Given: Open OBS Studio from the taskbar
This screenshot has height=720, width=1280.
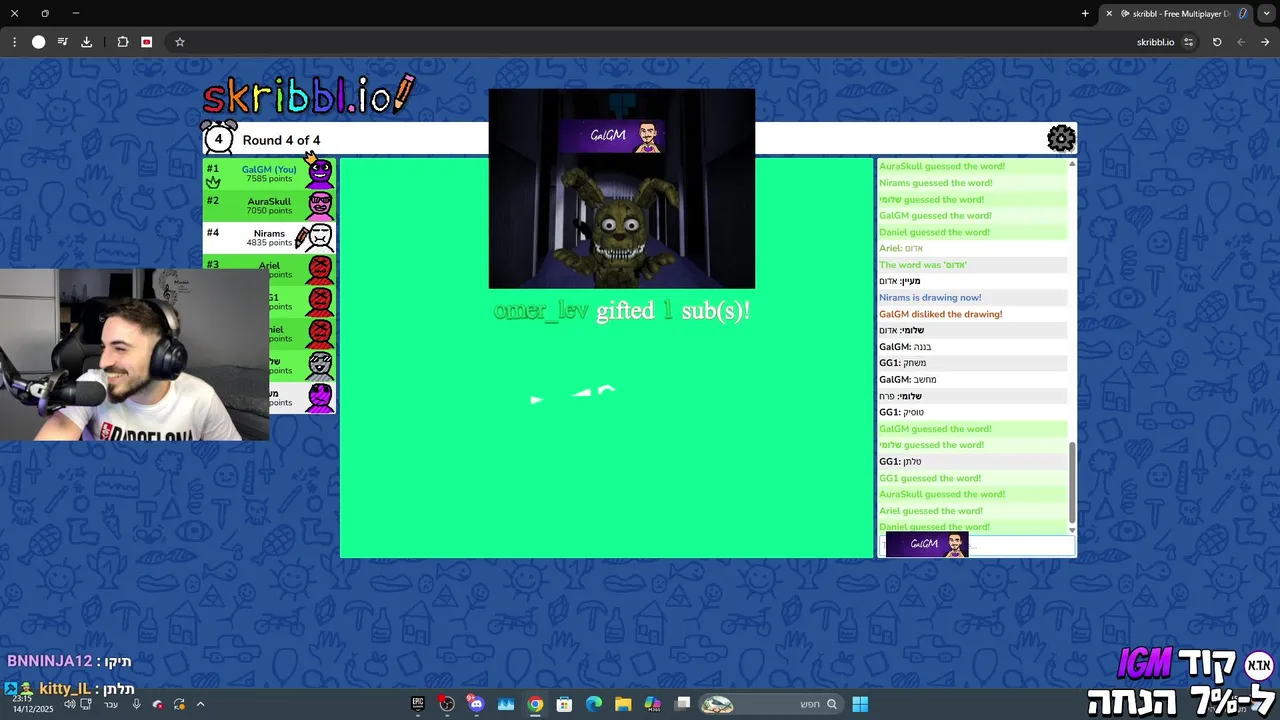Looking at the screenshot, I should (x=447, y=704).
